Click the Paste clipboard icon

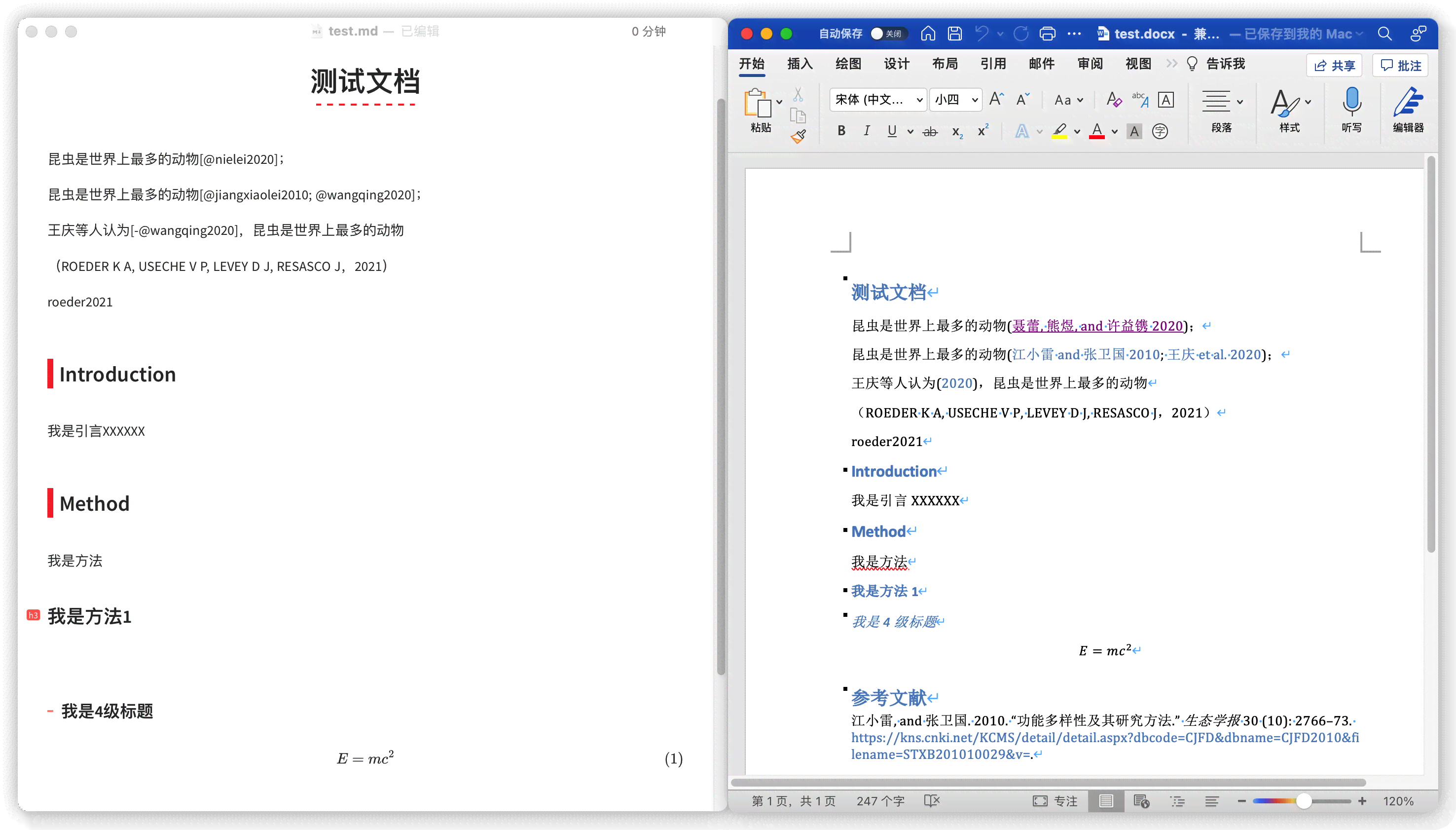coord(758,103)
